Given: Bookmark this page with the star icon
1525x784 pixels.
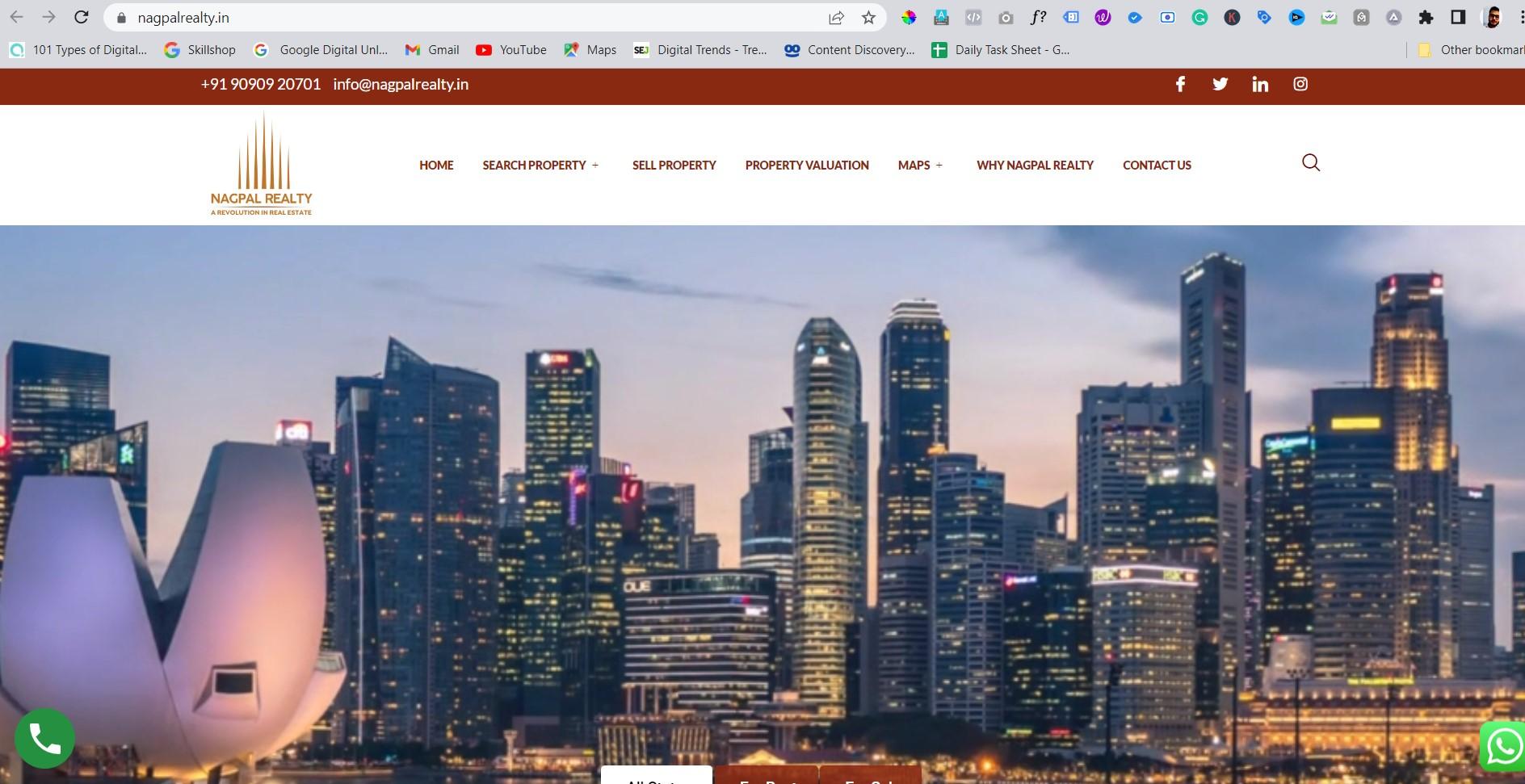Looking at the screenshot, I should pyautogui.click(x=868, y=18).
